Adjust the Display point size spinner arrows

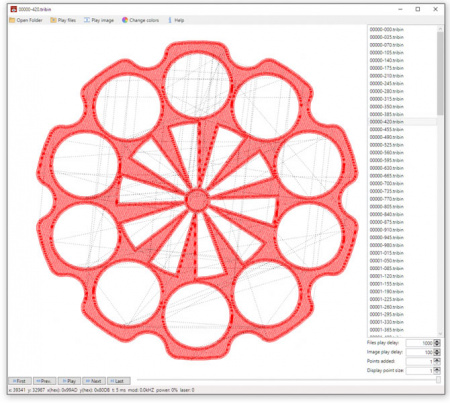(437, 370)
